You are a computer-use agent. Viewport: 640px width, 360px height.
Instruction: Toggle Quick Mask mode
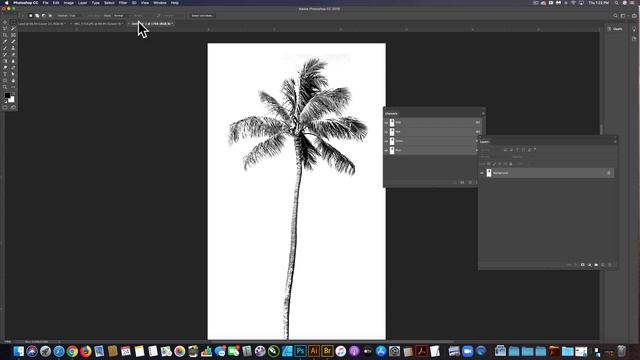click(x=5, y=107)
